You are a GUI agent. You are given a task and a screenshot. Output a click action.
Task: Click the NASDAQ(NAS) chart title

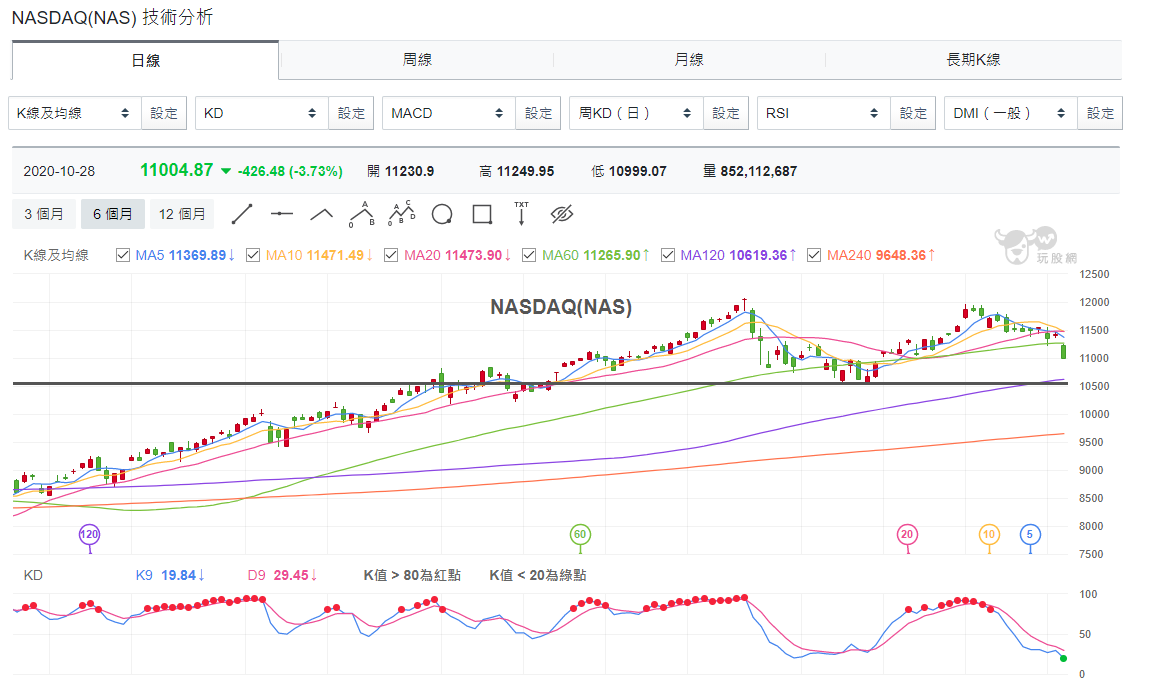561,307
